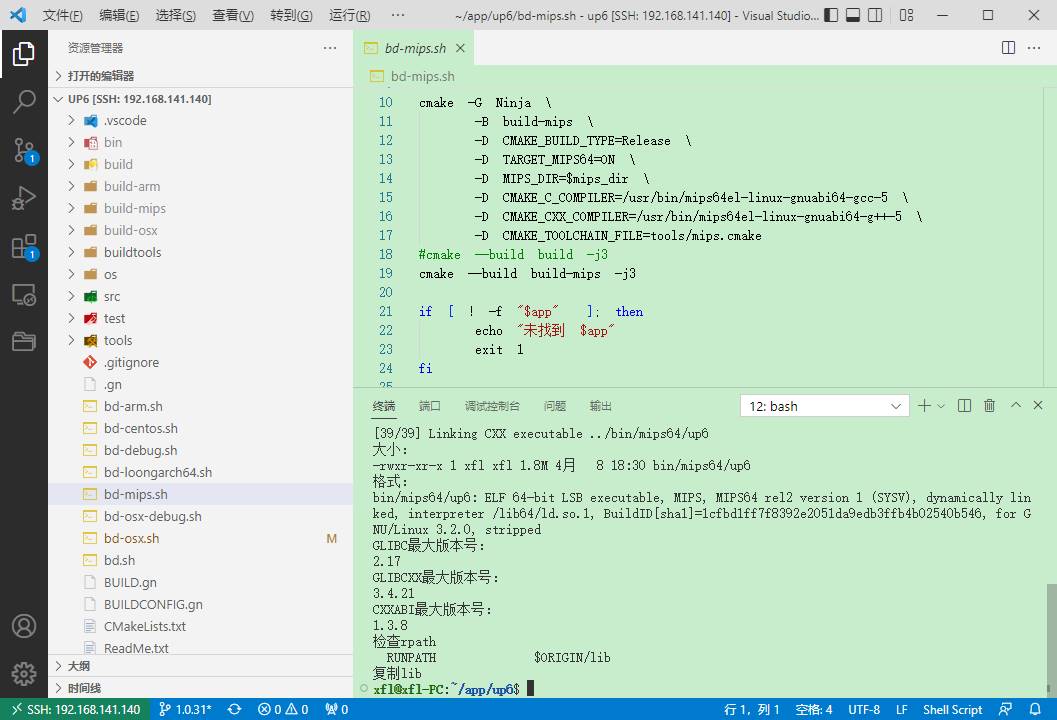Click SSH: 192.168.141.140 remote status button
The height and width of the screenshot is (720, 1057).
pyautogui.click(x=75, y=709)
